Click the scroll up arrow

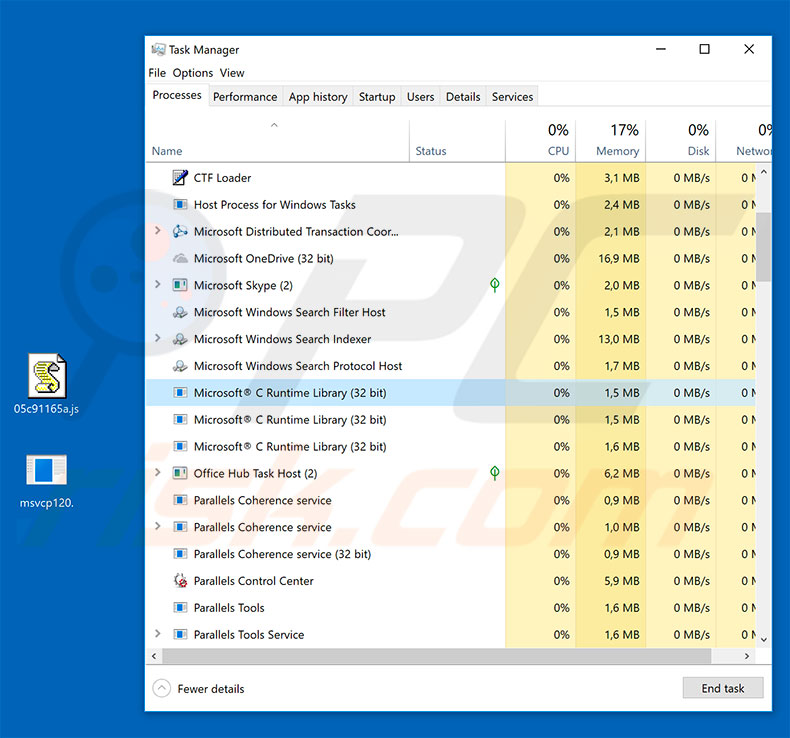click(764, 172)
